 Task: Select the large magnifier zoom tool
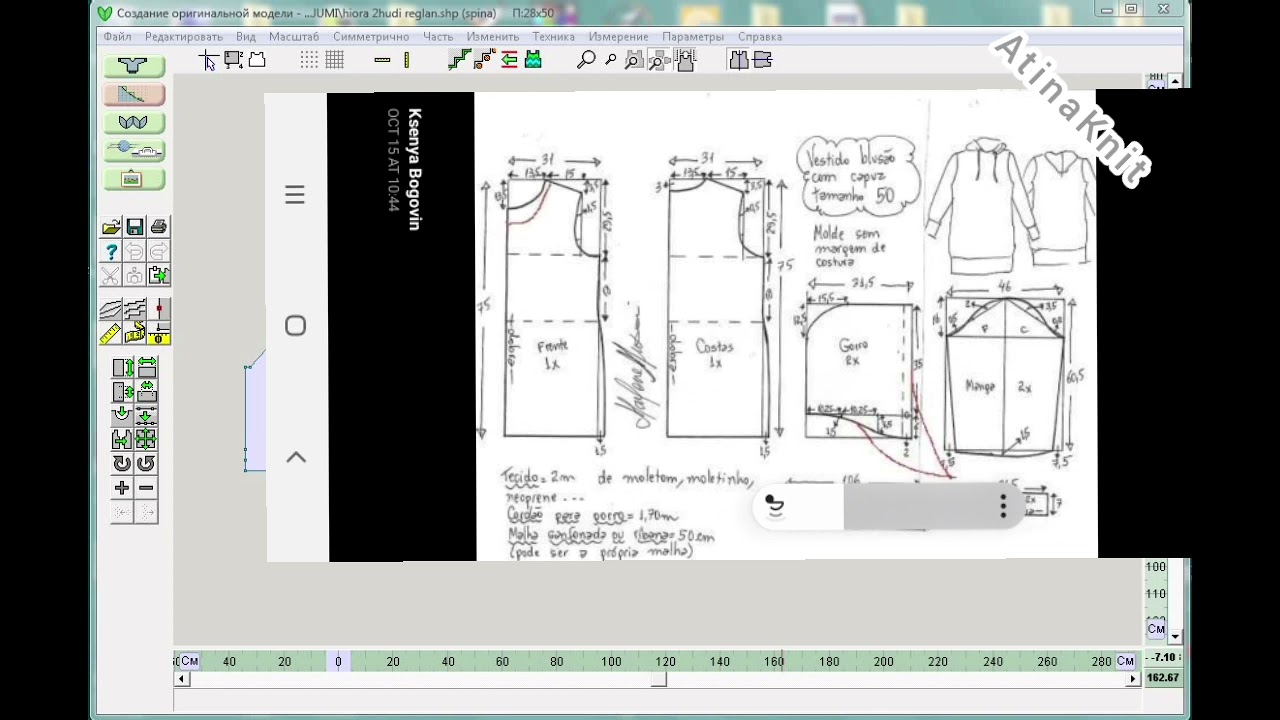pos(586,61)
